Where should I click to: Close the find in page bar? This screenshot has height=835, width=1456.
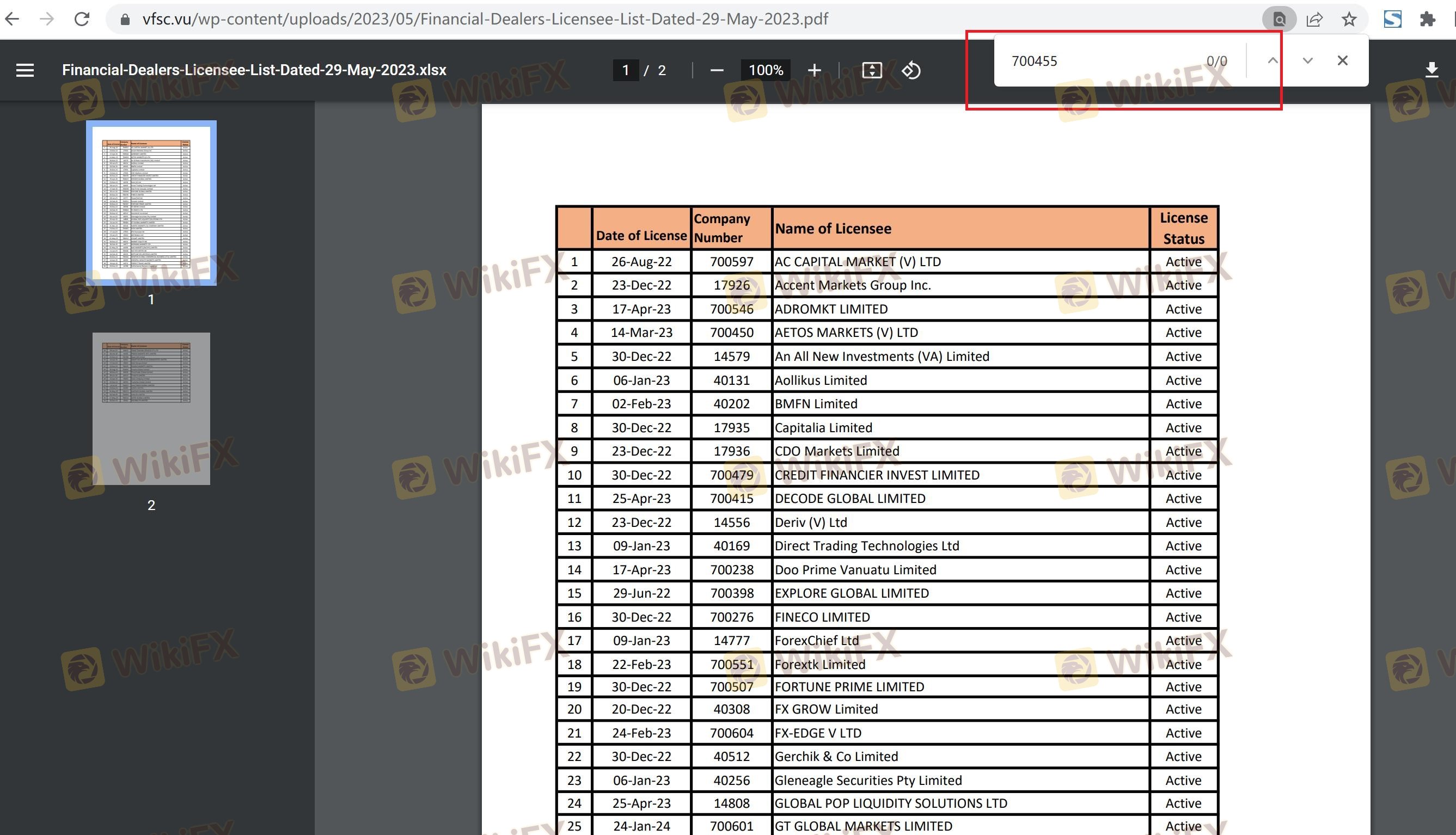tap(1342, 60)
